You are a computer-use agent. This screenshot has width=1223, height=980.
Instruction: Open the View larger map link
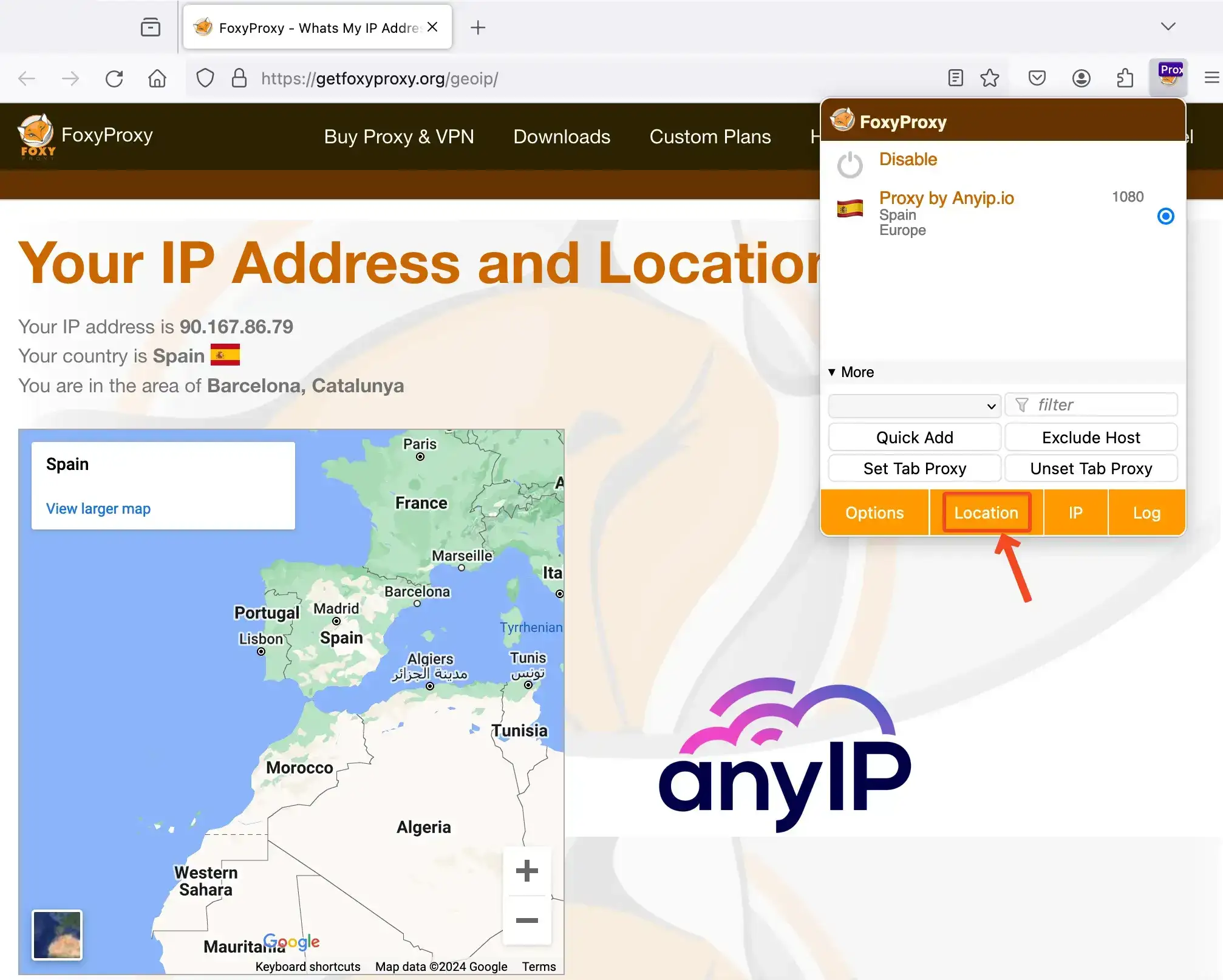[x=98, y=508]
